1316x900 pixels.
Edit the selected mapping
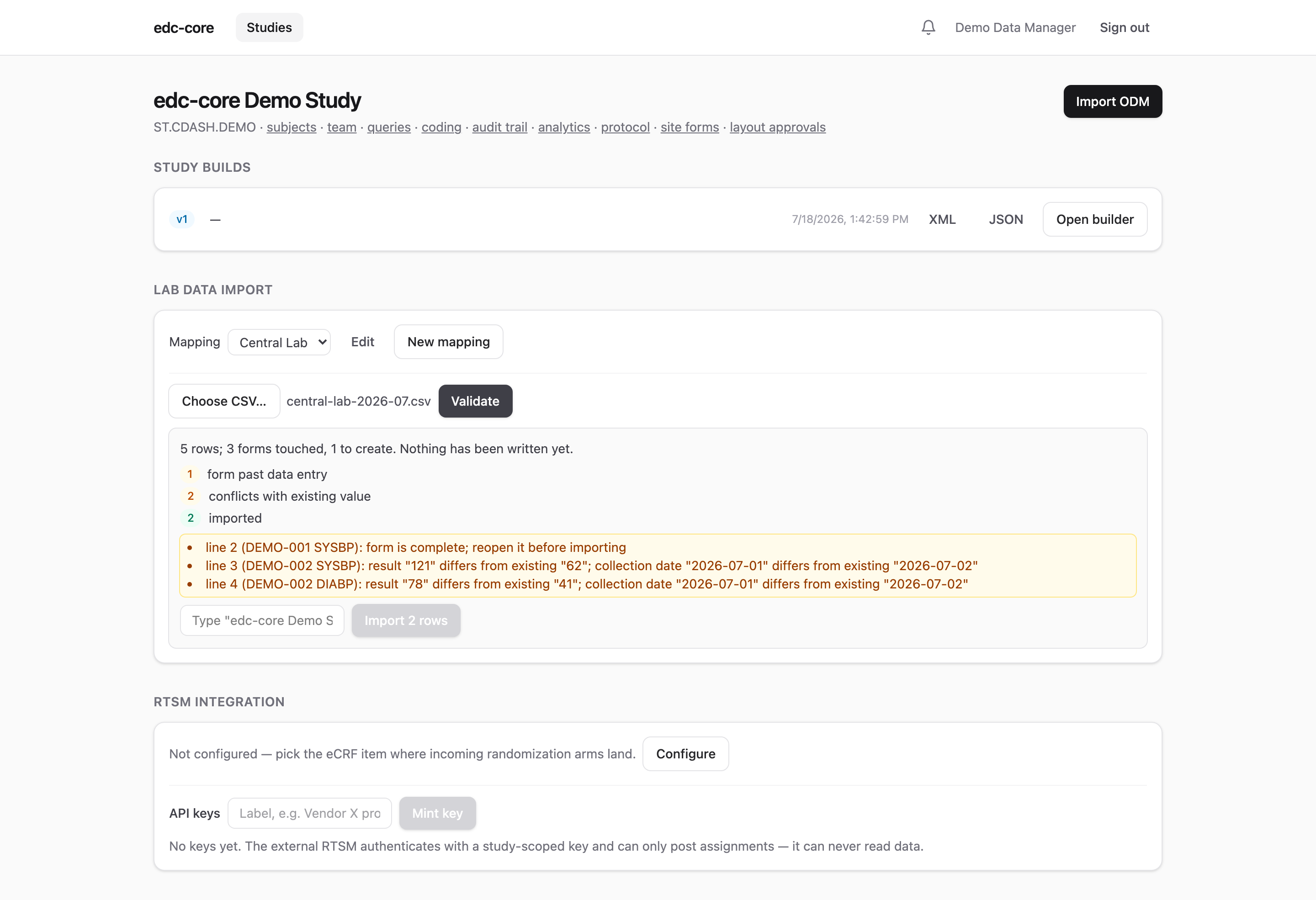coord(362,342)
